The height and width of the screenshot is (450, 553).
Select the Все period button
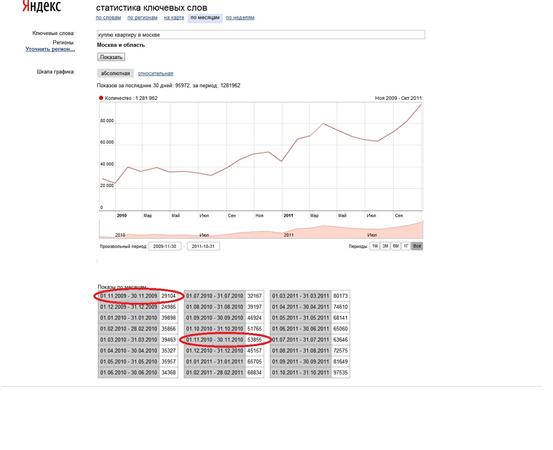coord(417,246)
